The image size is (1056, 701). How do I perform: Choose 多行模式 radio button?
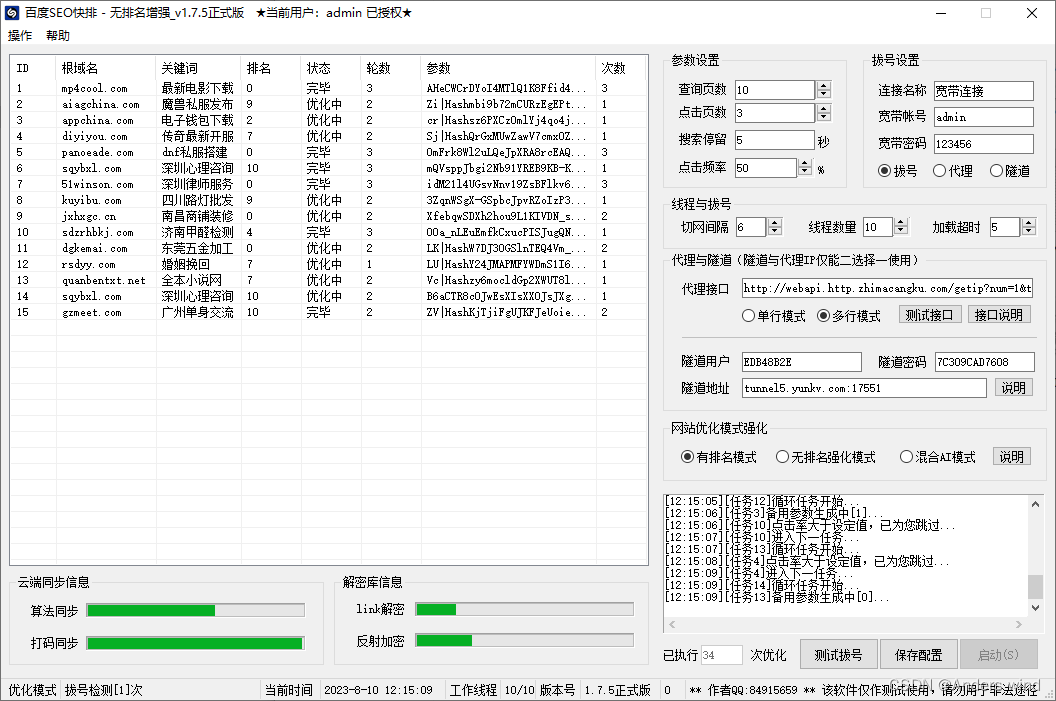(849, 316)
